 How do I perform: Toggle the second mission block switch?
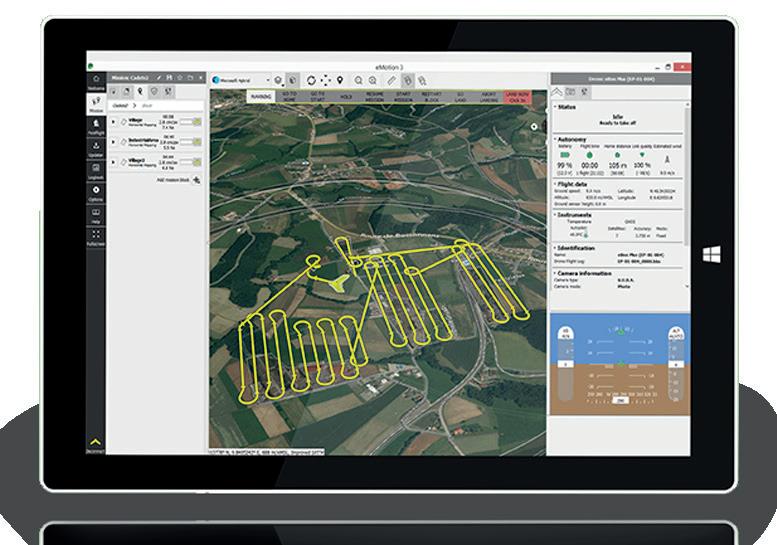191,142
